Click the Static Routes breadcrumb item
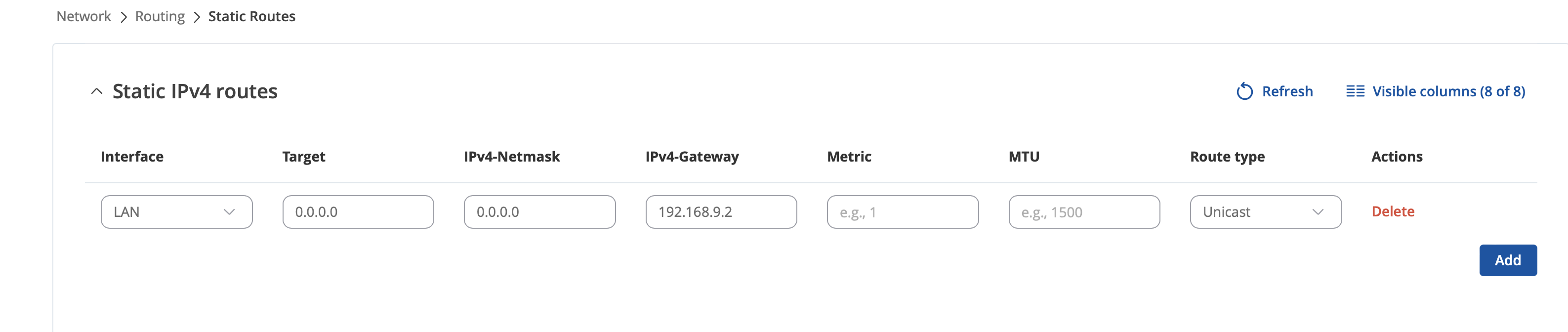 [252, 16]
